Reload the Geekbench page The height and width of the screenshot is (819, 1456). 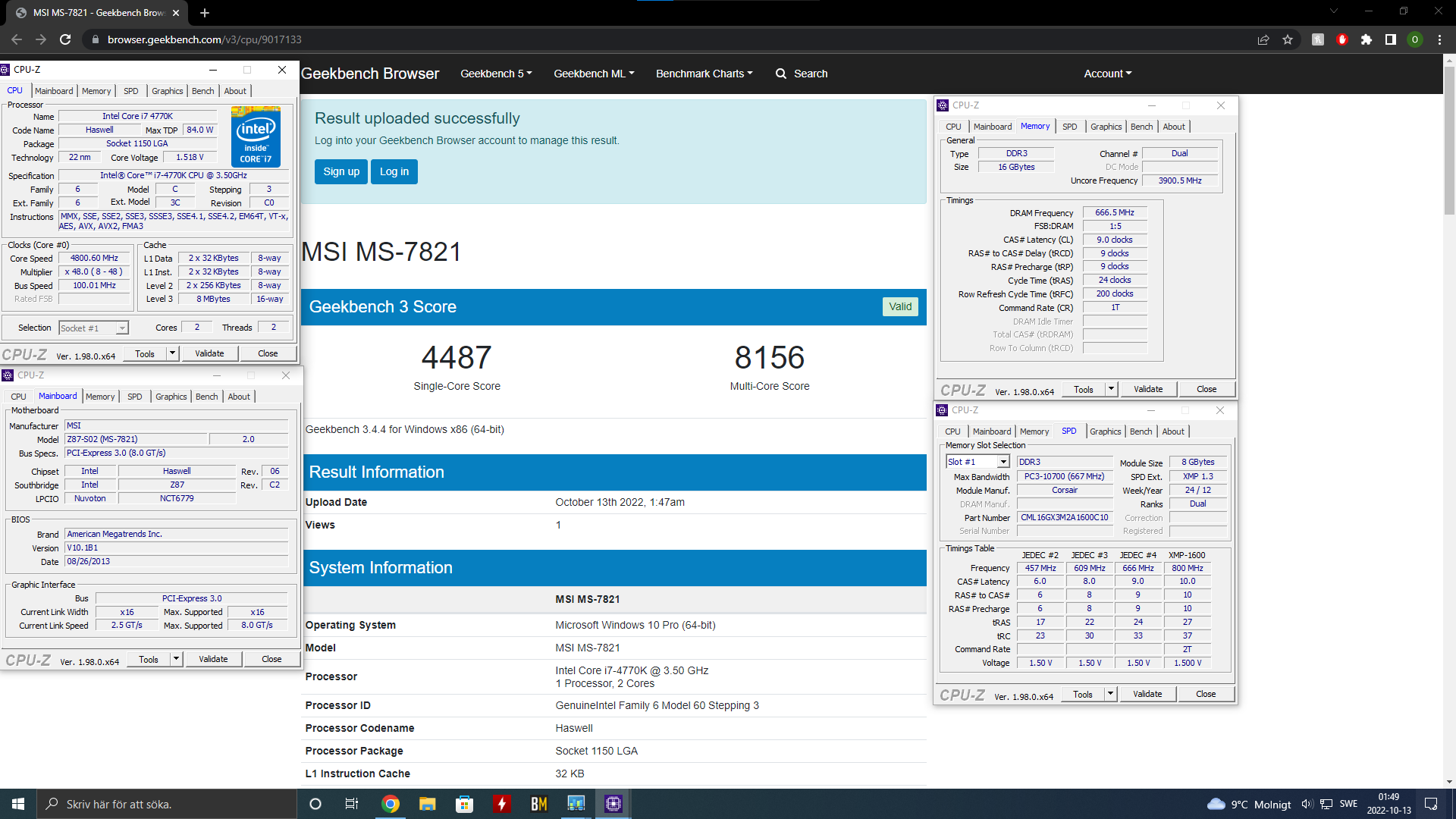65,39
